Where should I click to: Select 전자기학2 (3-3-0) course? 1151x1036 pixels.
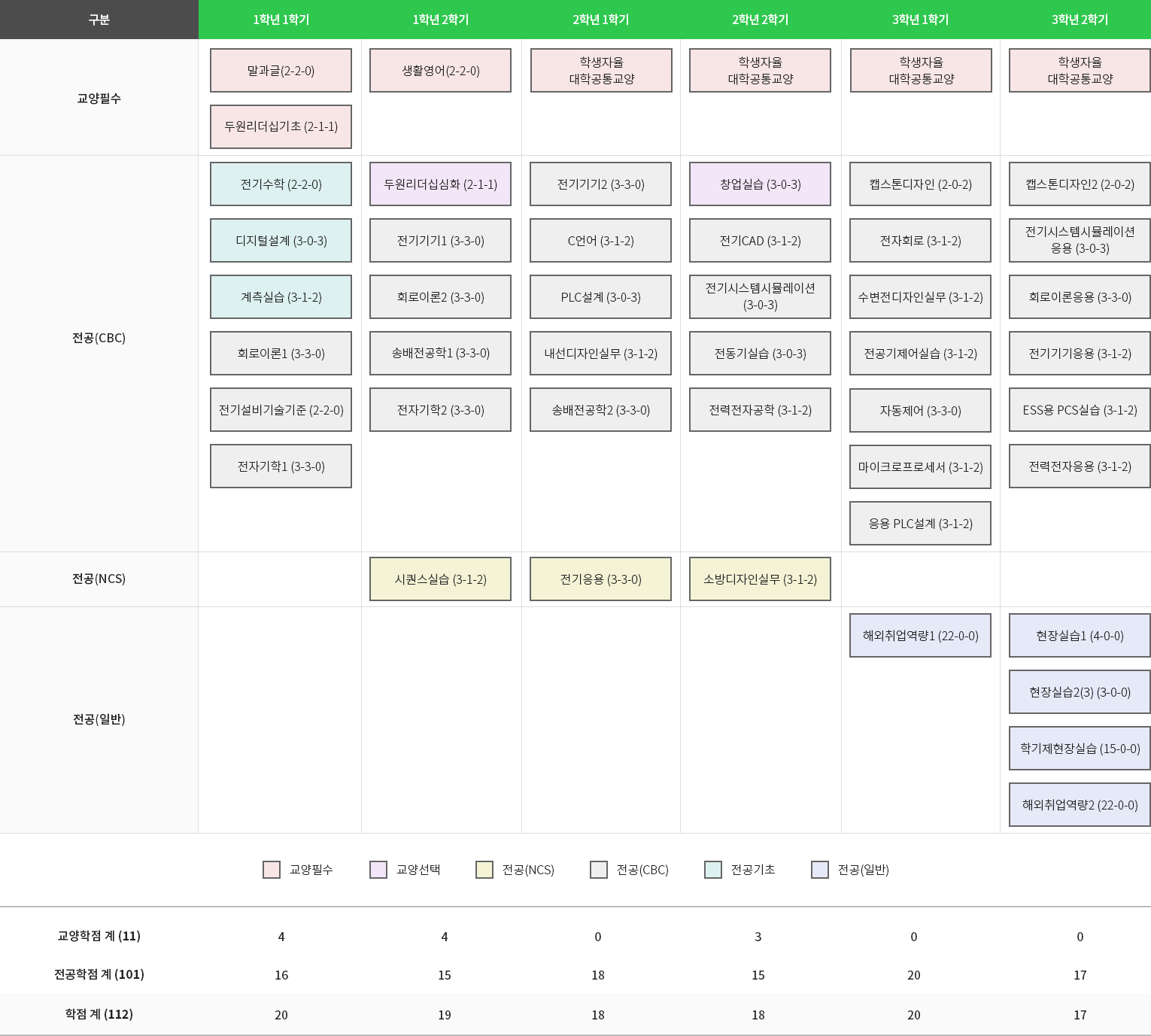coord(440,410)
